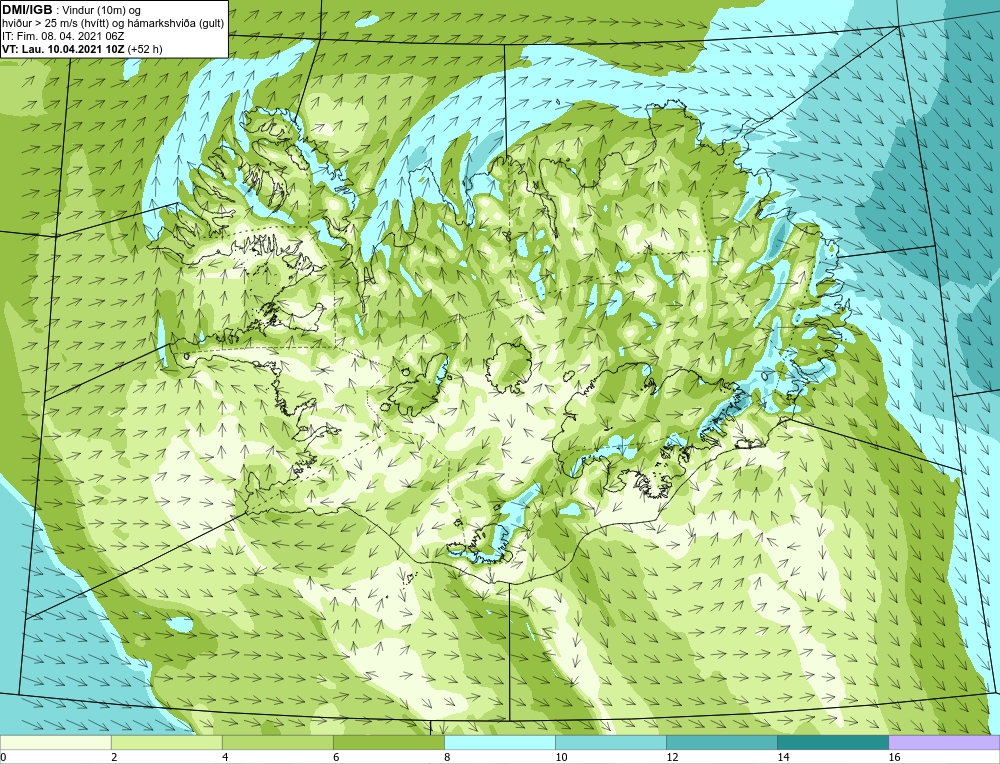Click the light cyan 8–10 legend swatch
This screenshot has width=1000, height=764.
[x=500, y=742]
